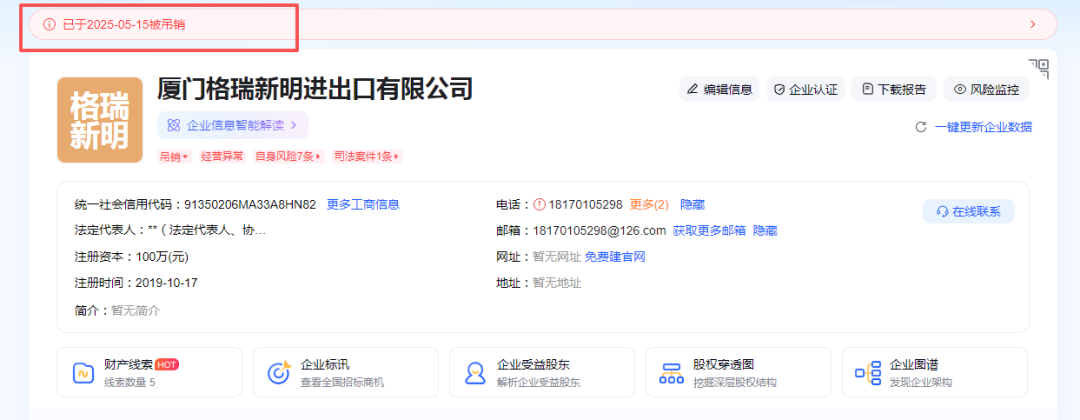Image resolution: width=1080 pixels, height=420 pixels.
Task: Open 免费建官网 link
Action: tap(615, 257)
